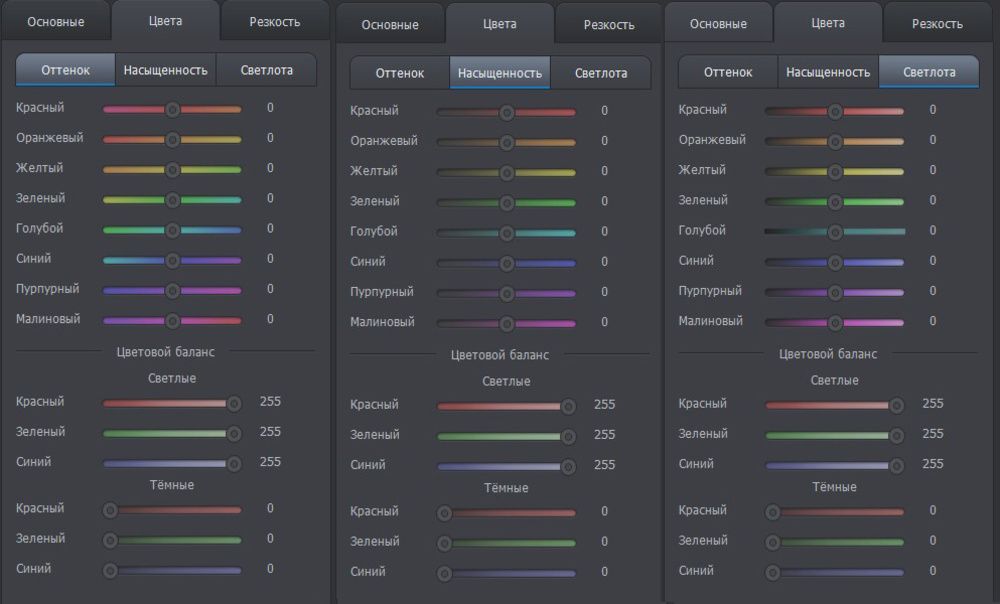Click Светлые Зеленый value 255 in the right panel

932,433
